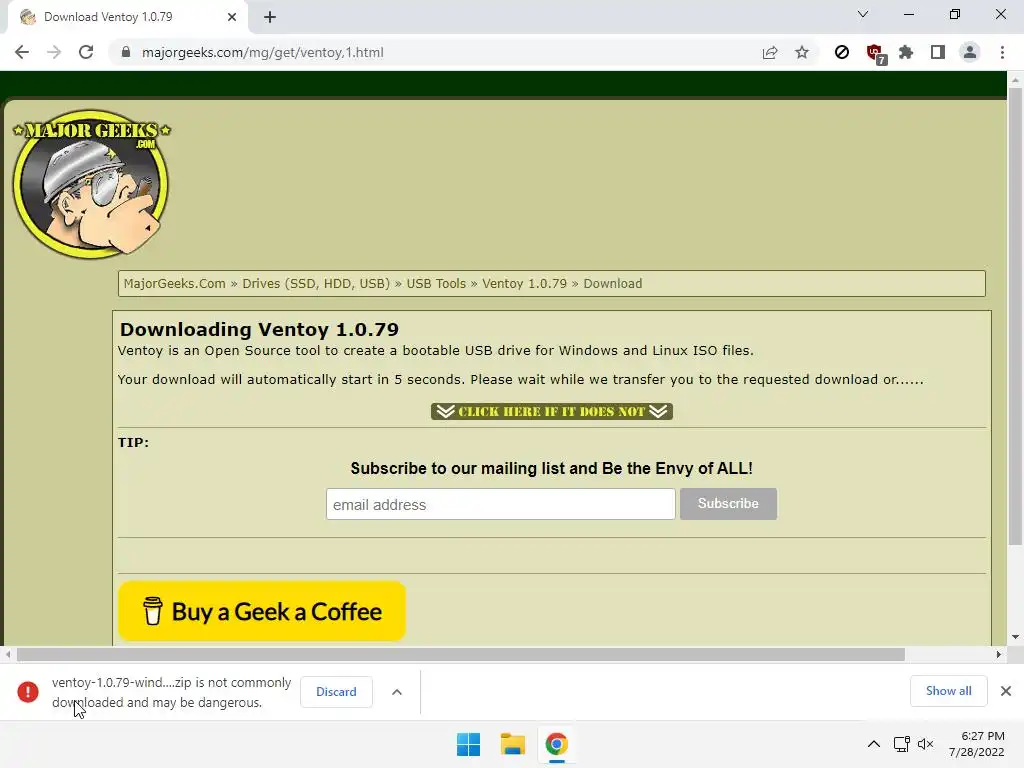Screen dimensions: 1024x768
Task: Click the Download breadcrumb entry
Action: tap(613, 283)
